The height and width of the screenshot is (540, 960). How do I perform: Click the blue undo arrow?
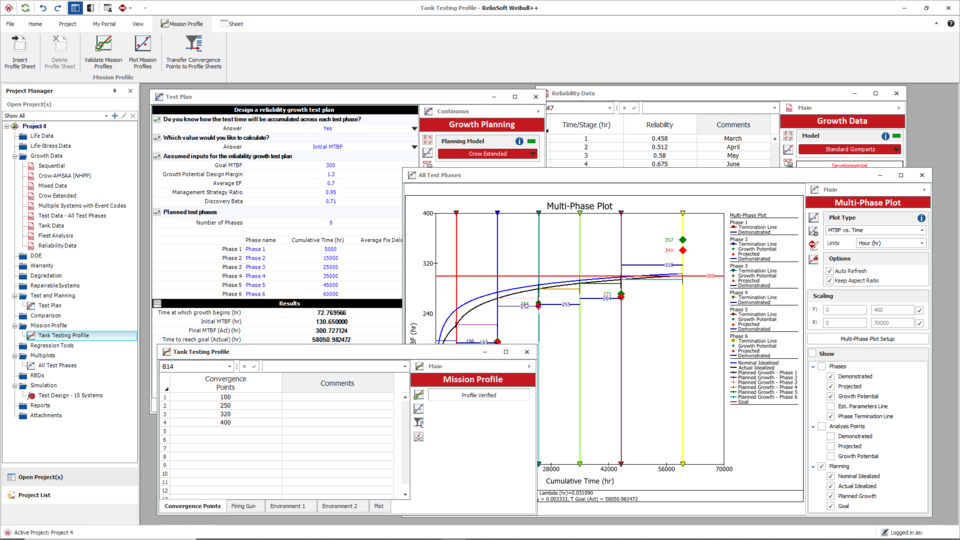[42, 8]
